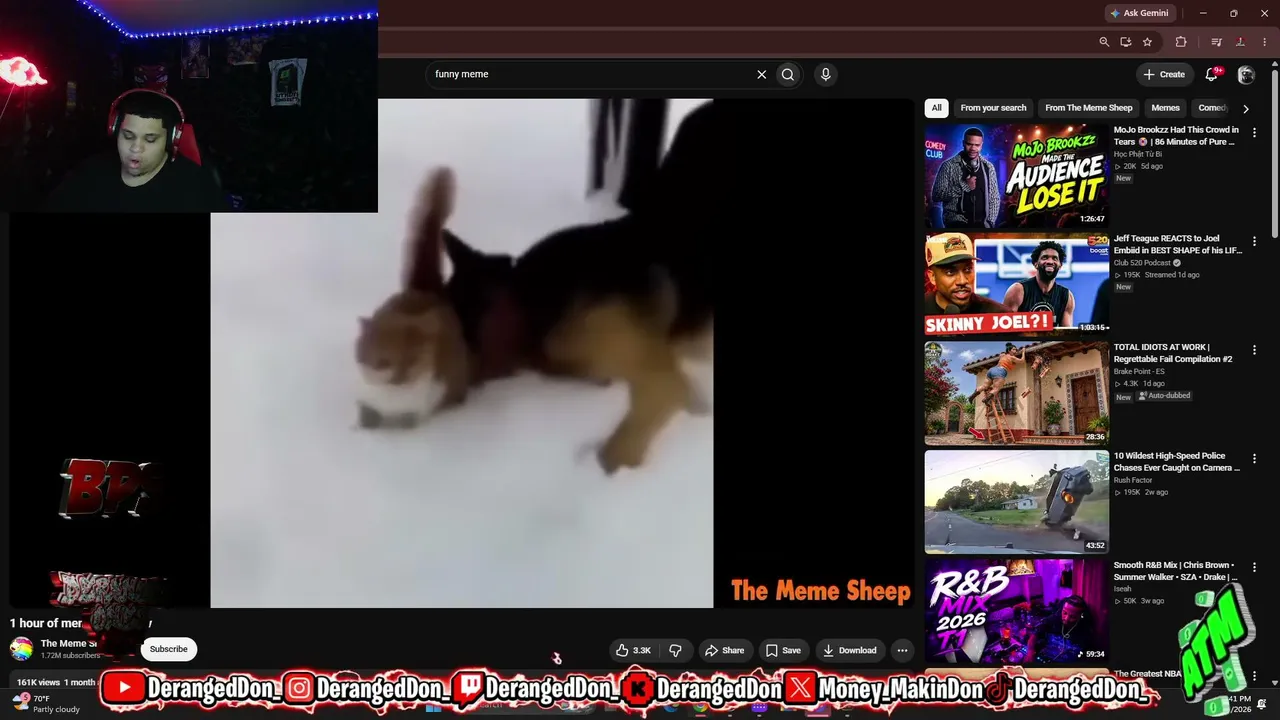1280x720 pixels.
Task: Bookmark this page with the star icon
Action: coord(1147,42)
